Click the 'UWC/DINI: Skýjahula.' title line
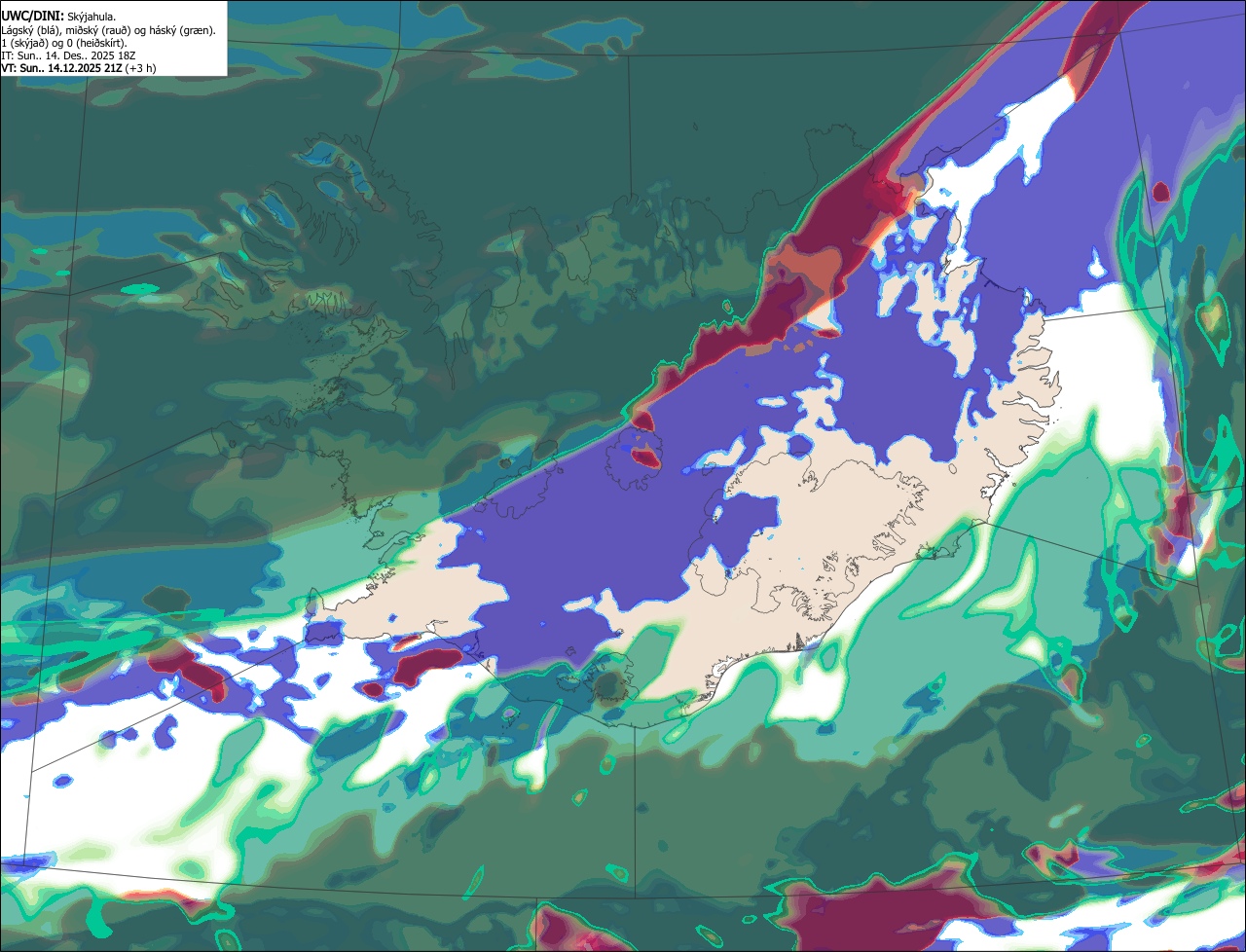This screenshot has width=1246, height=952. click(x=58, y=16)
